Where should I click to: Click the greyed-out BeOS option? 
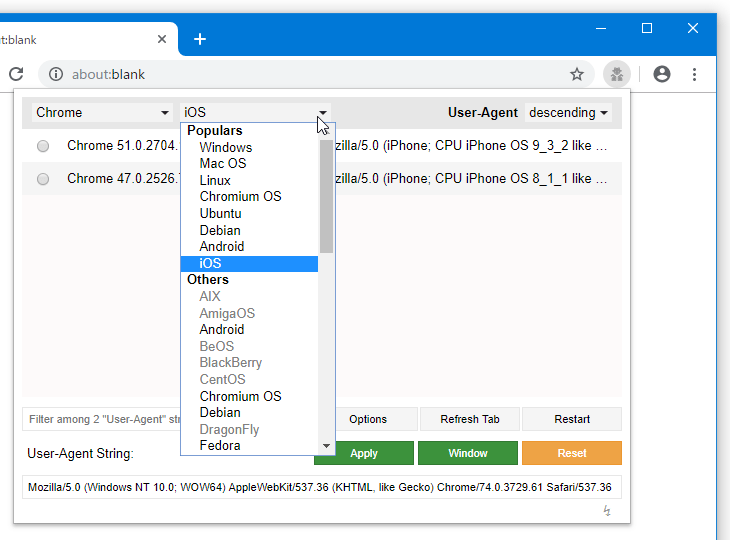tap(249, 346)
